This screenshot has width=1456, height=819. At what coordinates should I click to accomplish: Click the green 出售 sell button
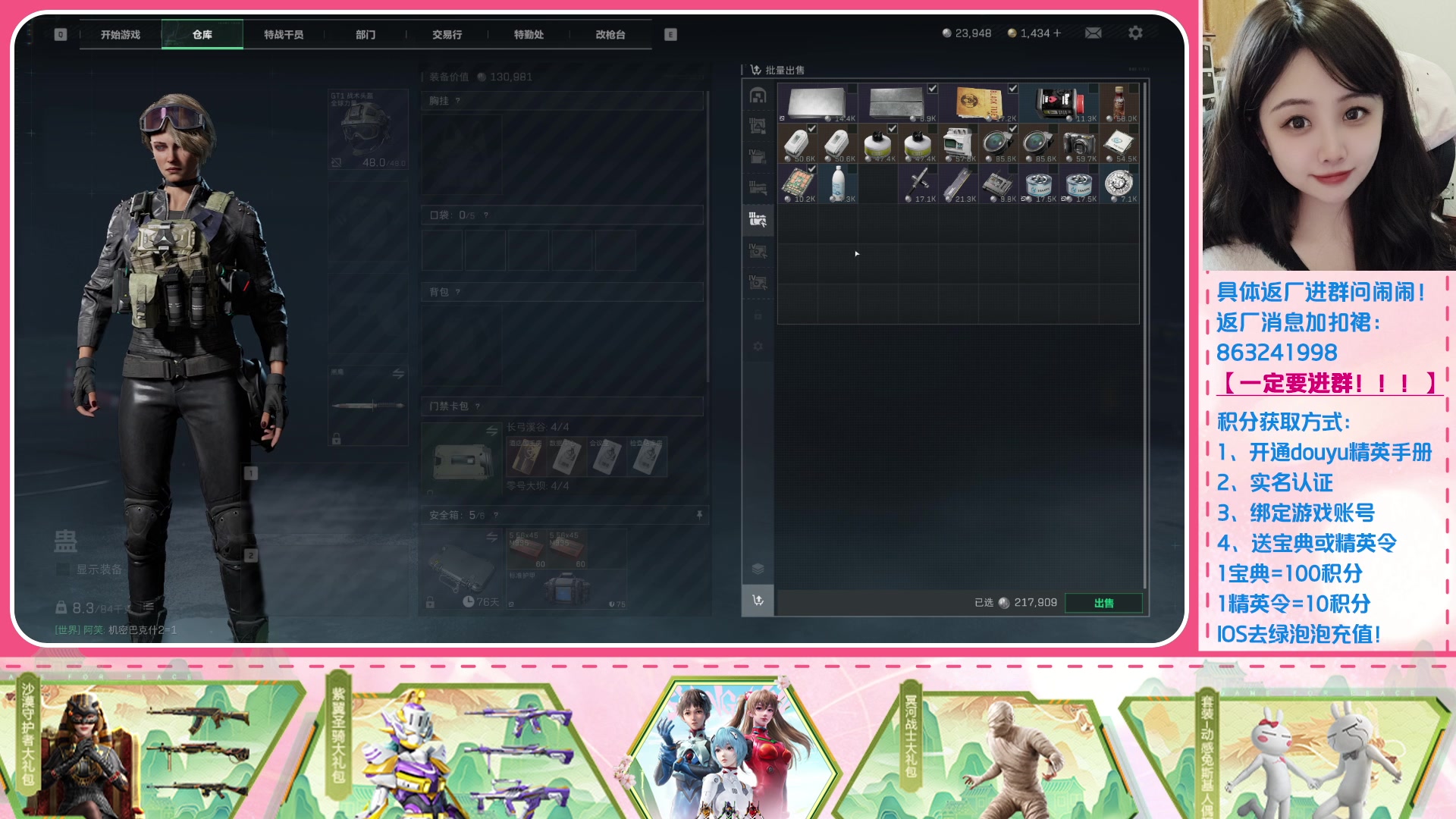click(1104, 603)
